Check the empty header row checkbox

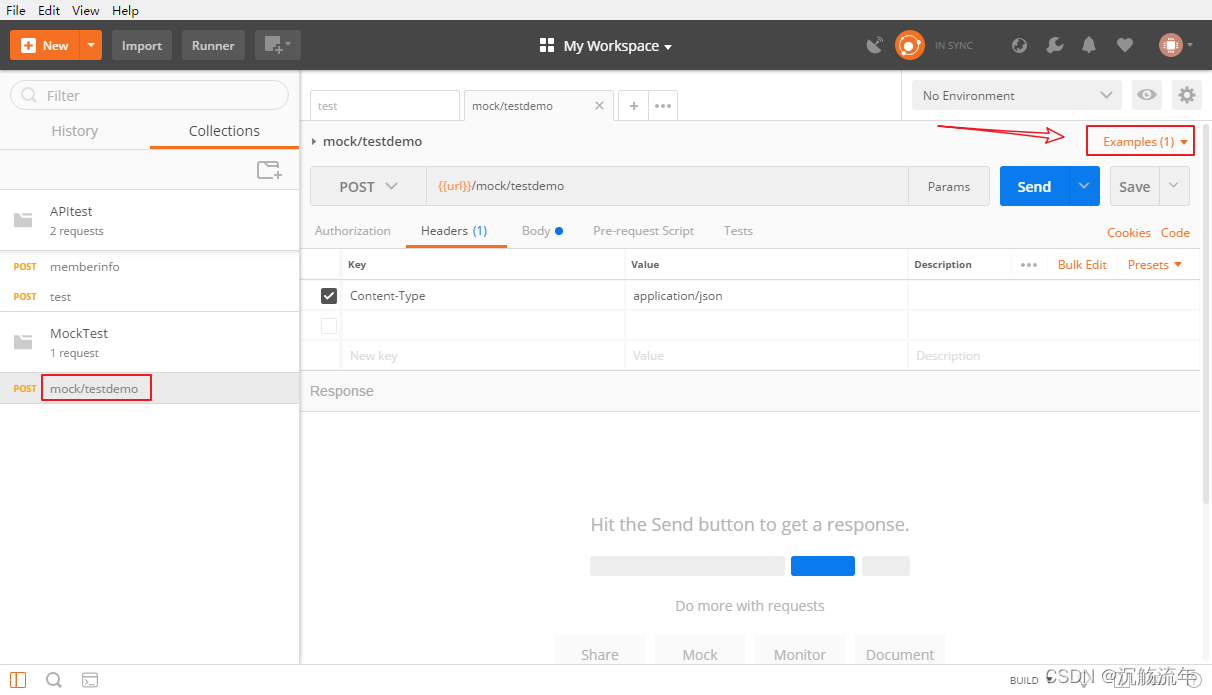329,326
